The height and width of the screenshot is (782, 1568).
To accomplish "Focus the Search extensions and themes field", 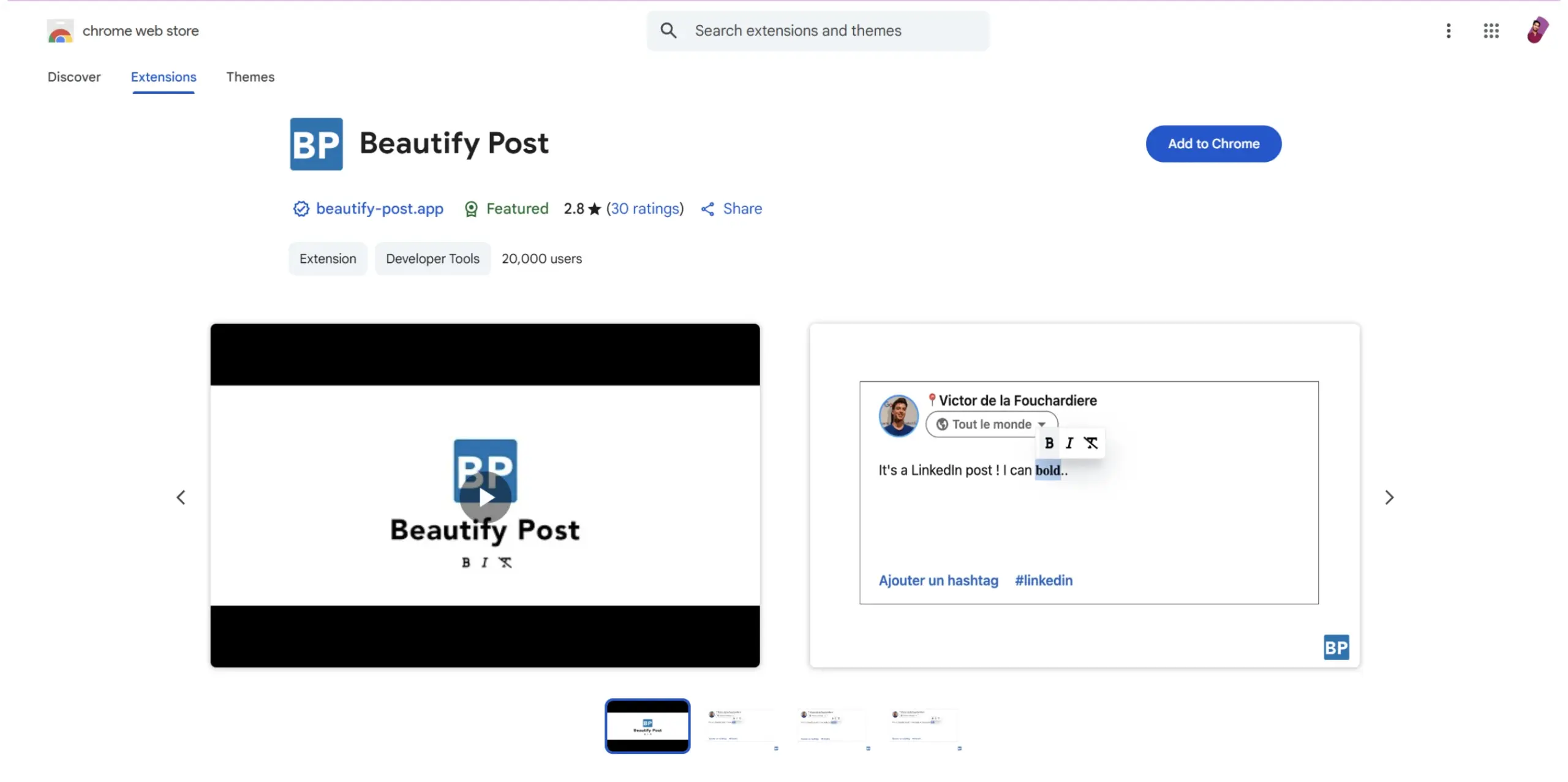I will click(818, 31).
